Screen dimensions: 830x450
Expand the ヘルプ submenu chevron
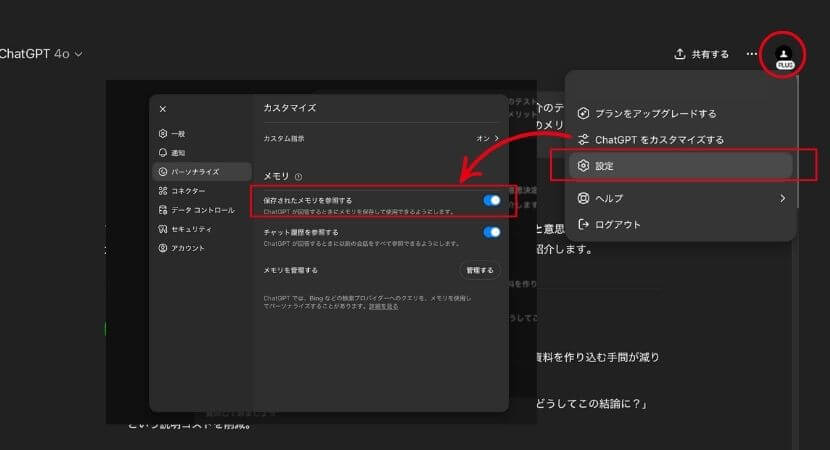point(782,198)
